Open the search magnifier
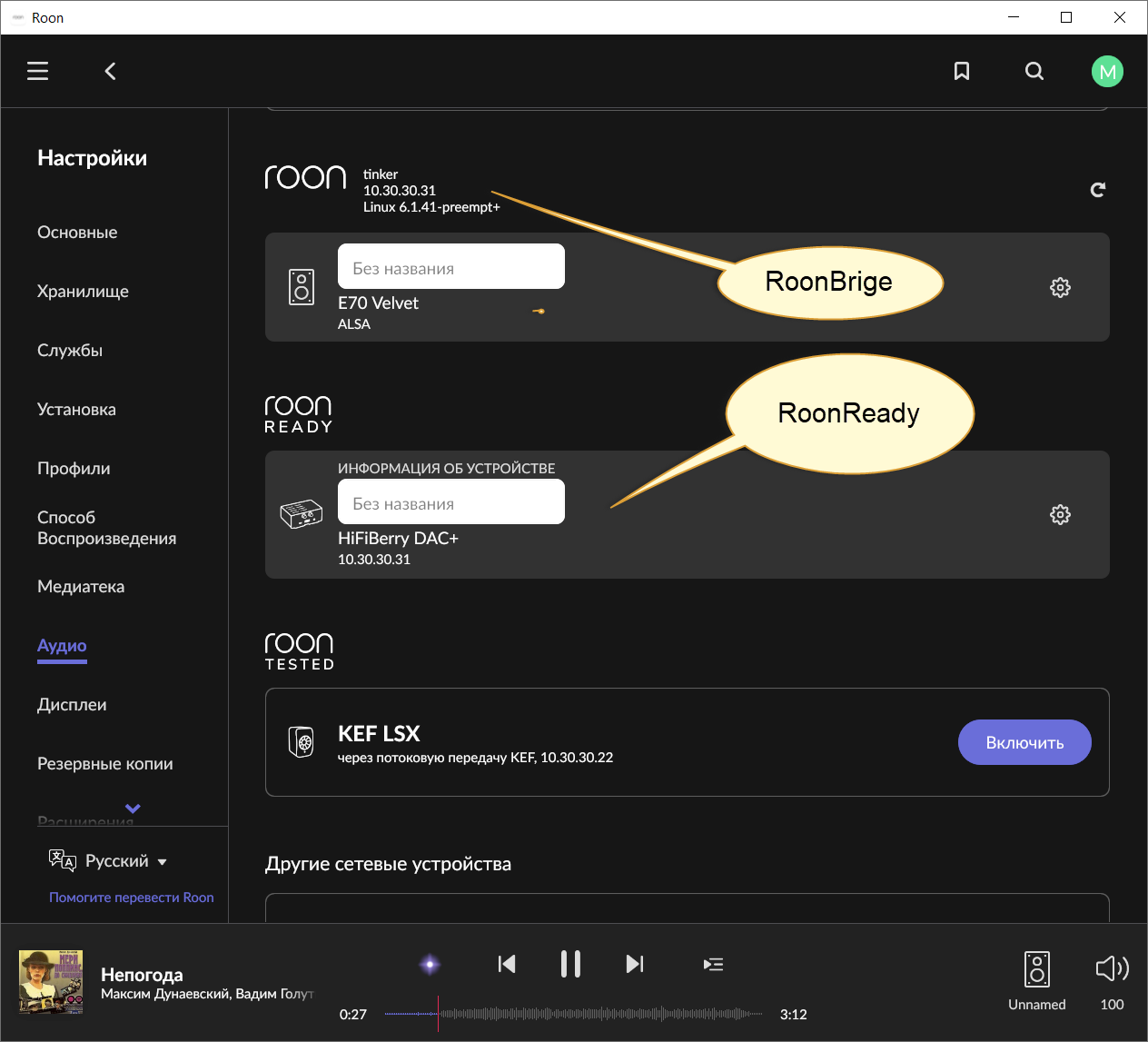Image resolution: width=1148 pixels, height=1042 pixels. (1034, 71)
